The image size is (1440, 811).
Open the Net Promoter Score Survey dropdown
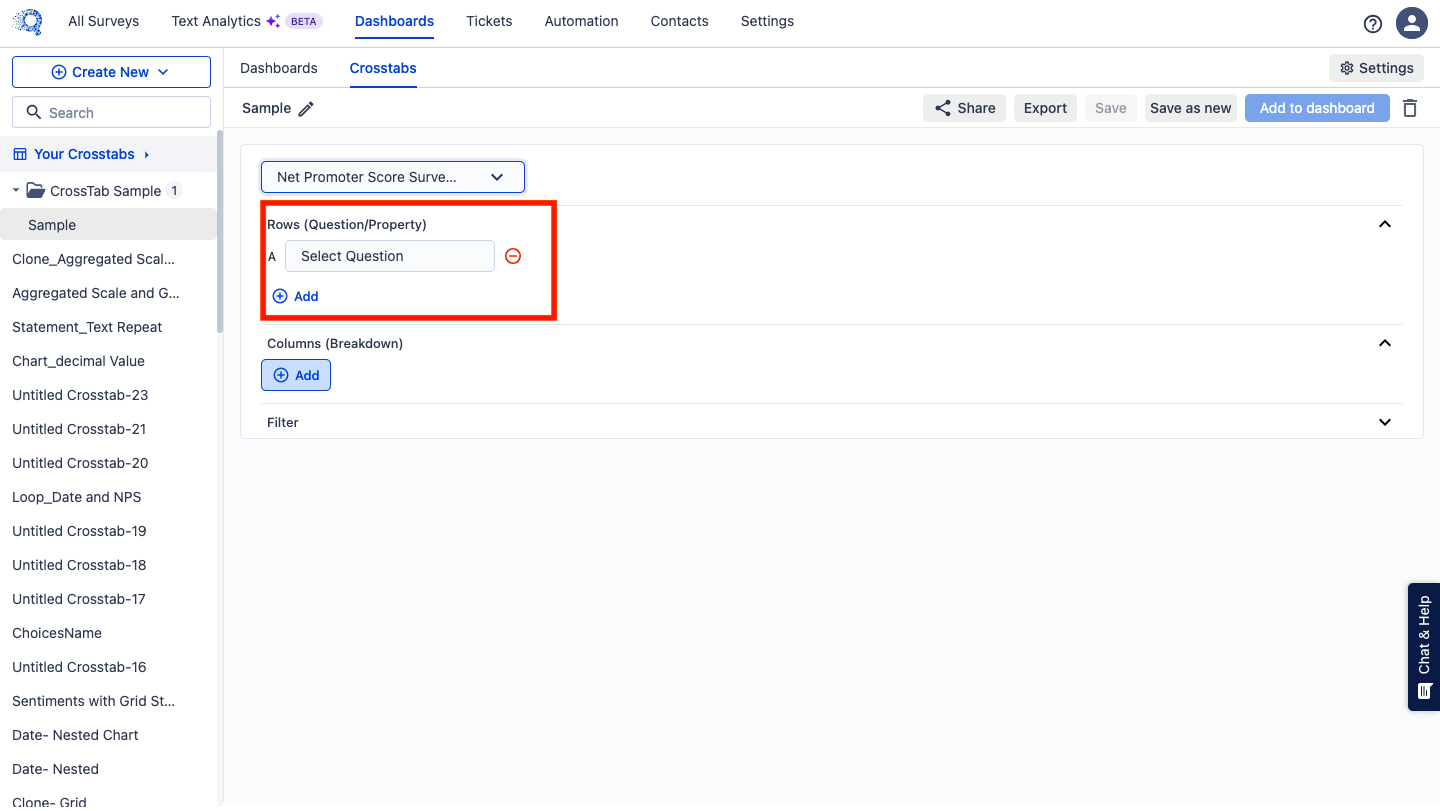[392, 177]
